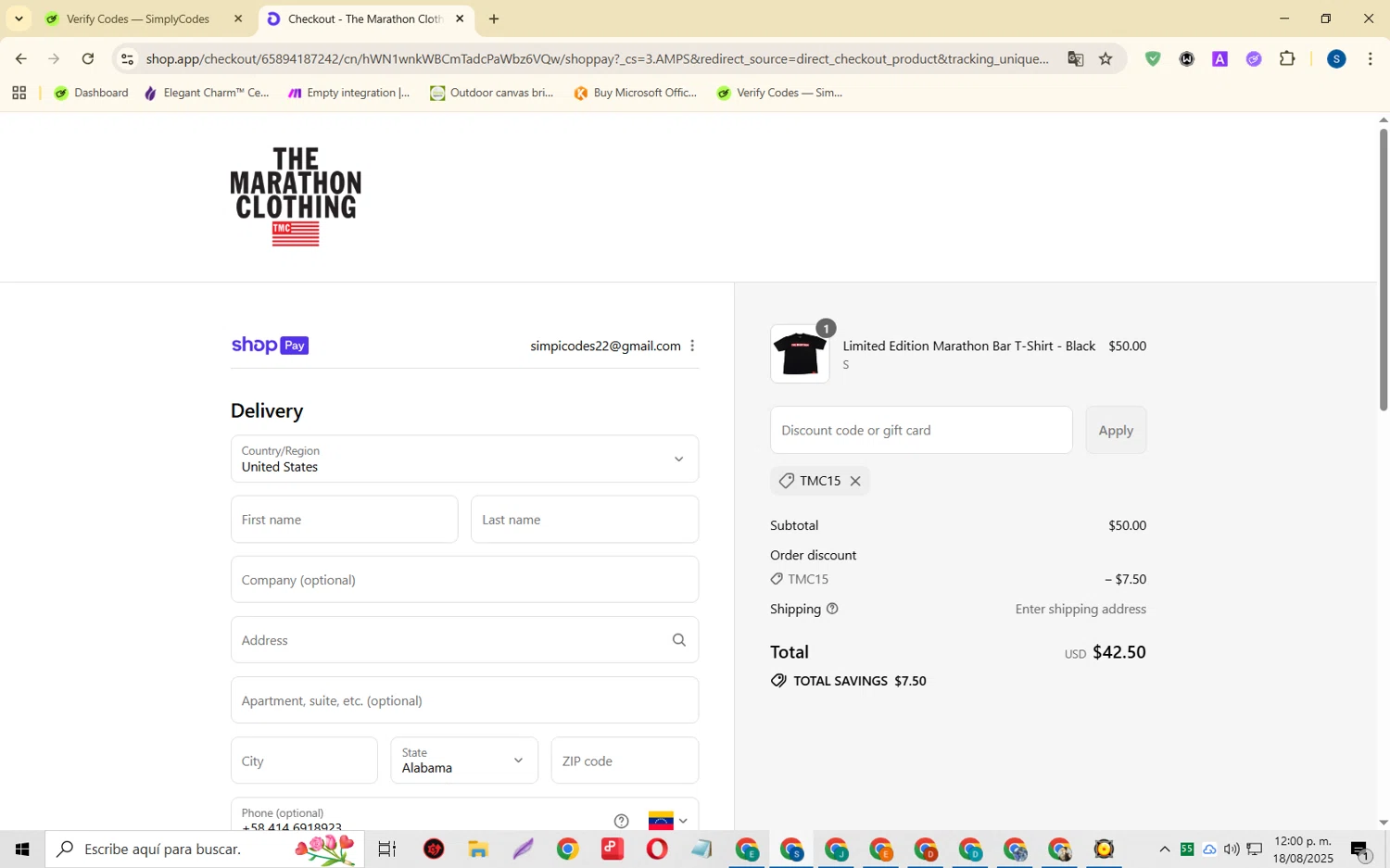Click the Address input field
Screen dimensions: 1390x868
[x=464, y=640]
